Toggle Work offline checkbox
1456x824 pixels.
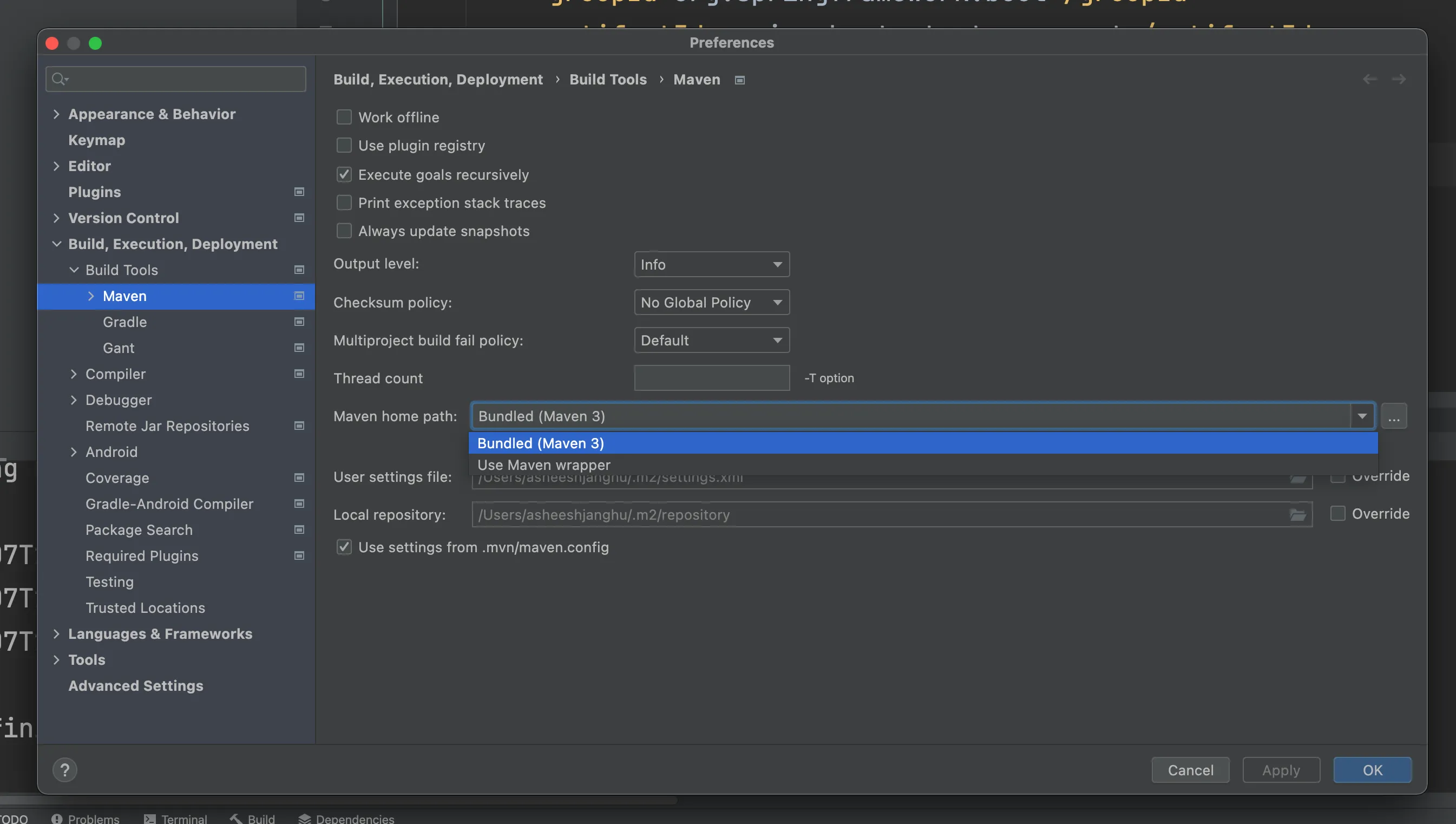click(x=344, y=117)
